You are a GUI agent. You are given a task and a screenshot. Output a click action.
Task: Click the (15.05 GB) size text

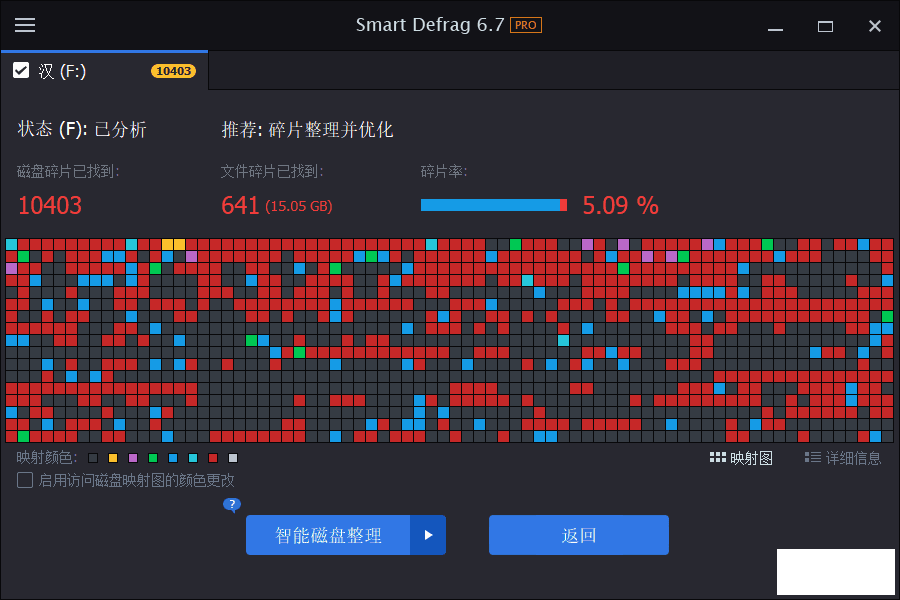click(298, 206)
